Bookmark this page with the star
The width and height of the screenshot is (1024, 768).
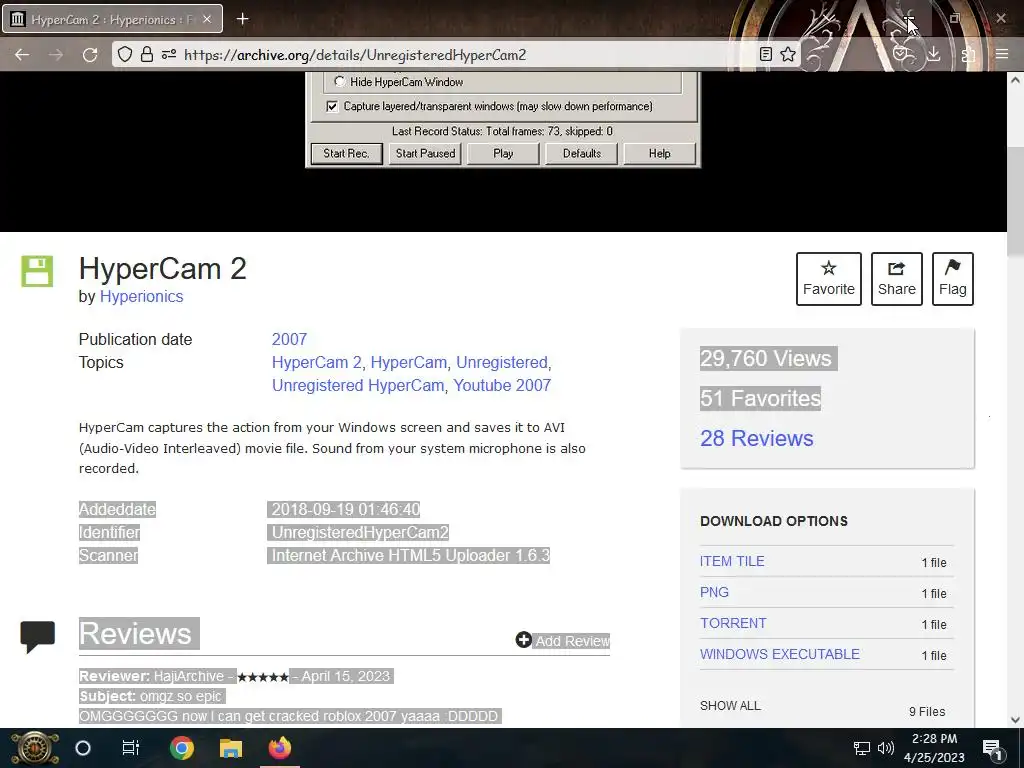click(788, 55)
